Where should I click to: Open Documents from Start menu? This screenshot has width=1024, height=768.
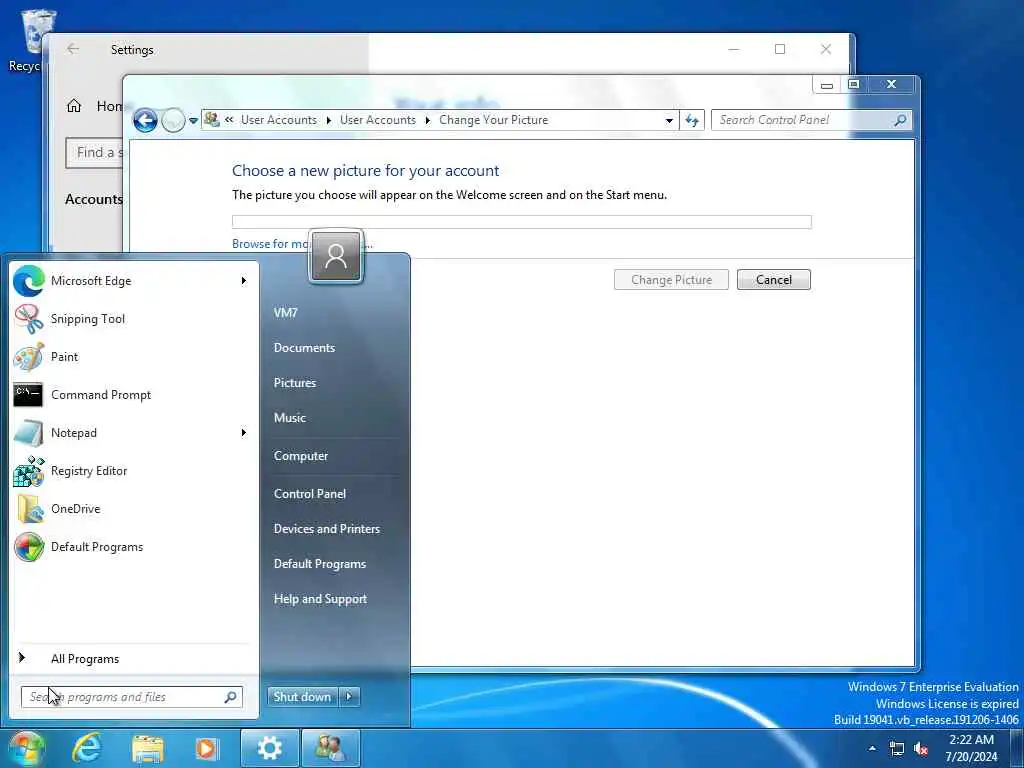pos(304,348)
